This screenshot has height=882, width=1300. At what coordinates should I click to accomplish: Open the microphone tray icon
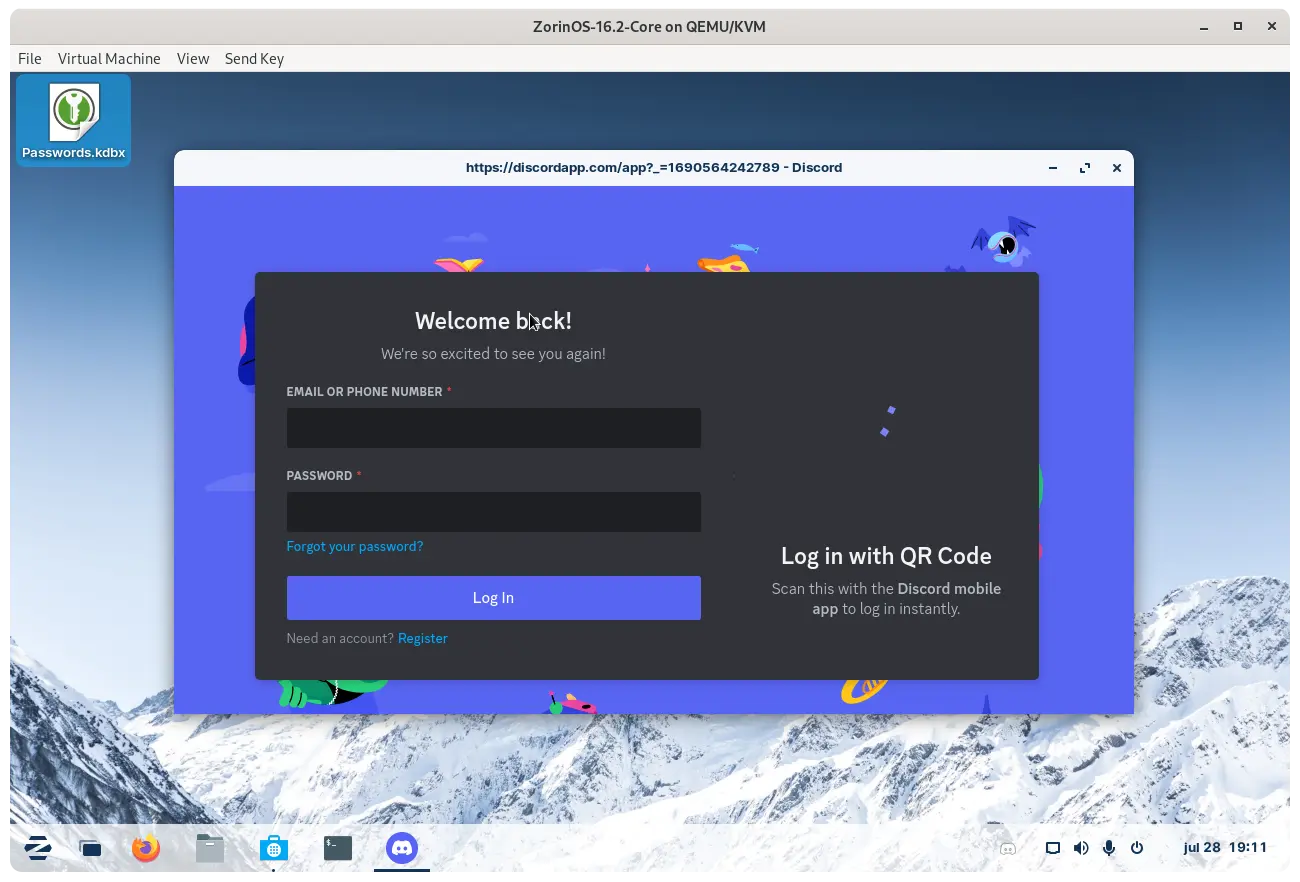1109,848
